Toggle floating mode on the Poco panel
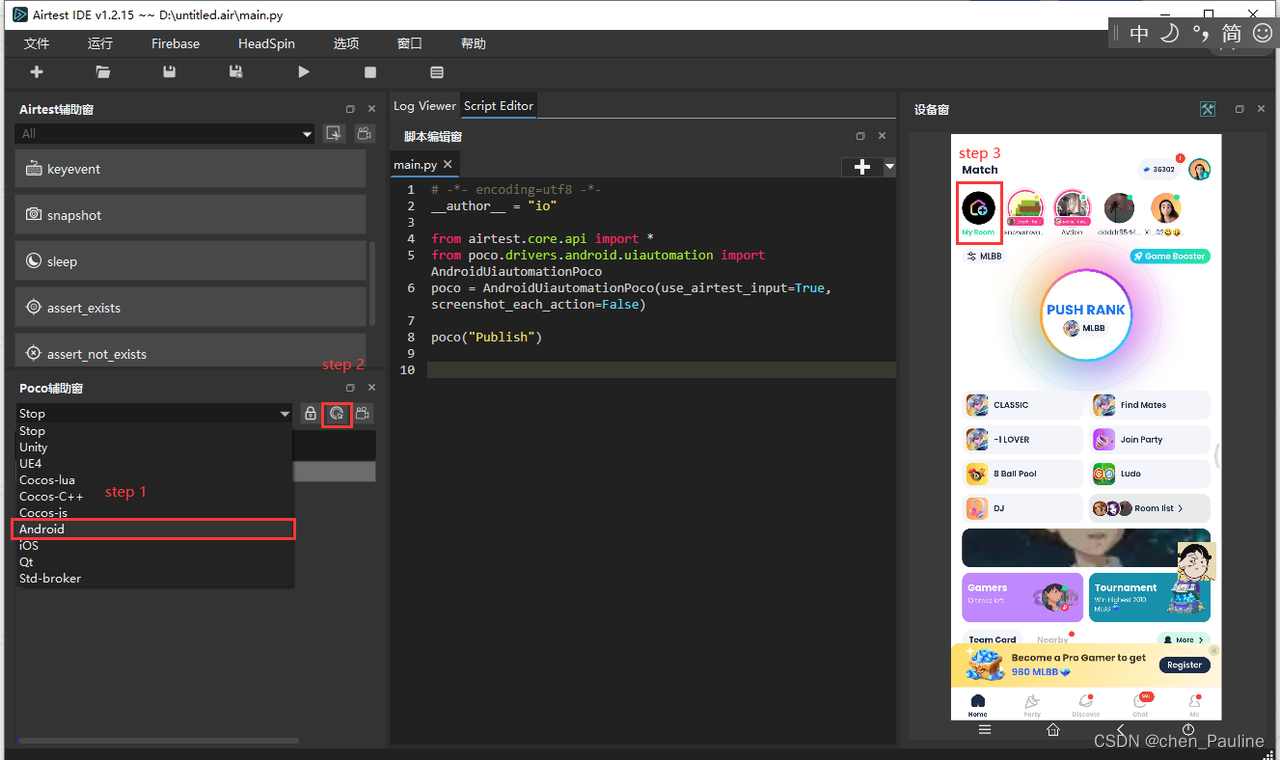The width and height of the screenshot is (1280, 760). point(350,387)
